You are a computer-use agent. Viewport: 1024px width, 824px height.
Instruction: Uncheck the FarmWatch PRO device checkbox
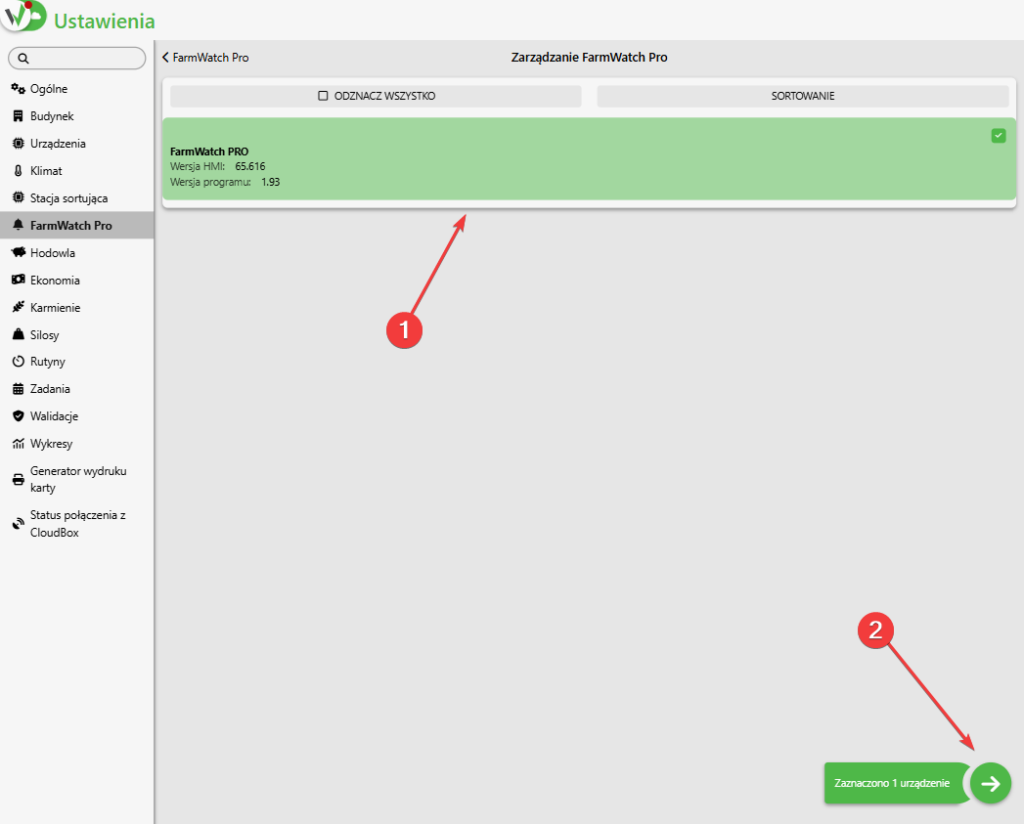click(998, 136)
